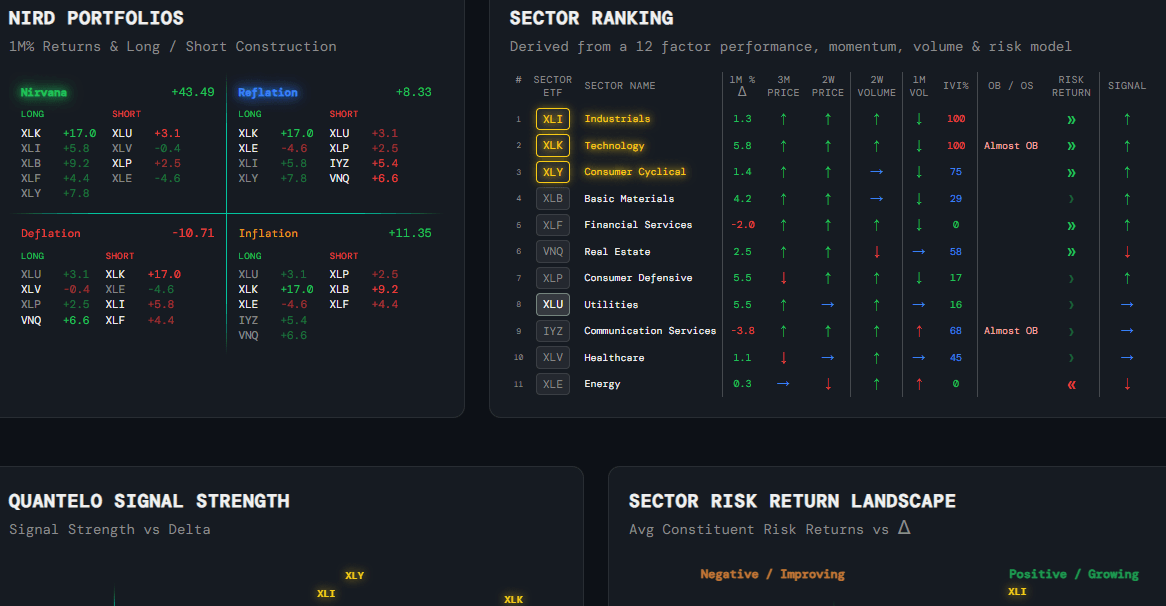Click the red down signal arrow for Real Estate
The image size is (1166, 606).
[1127, 251]
